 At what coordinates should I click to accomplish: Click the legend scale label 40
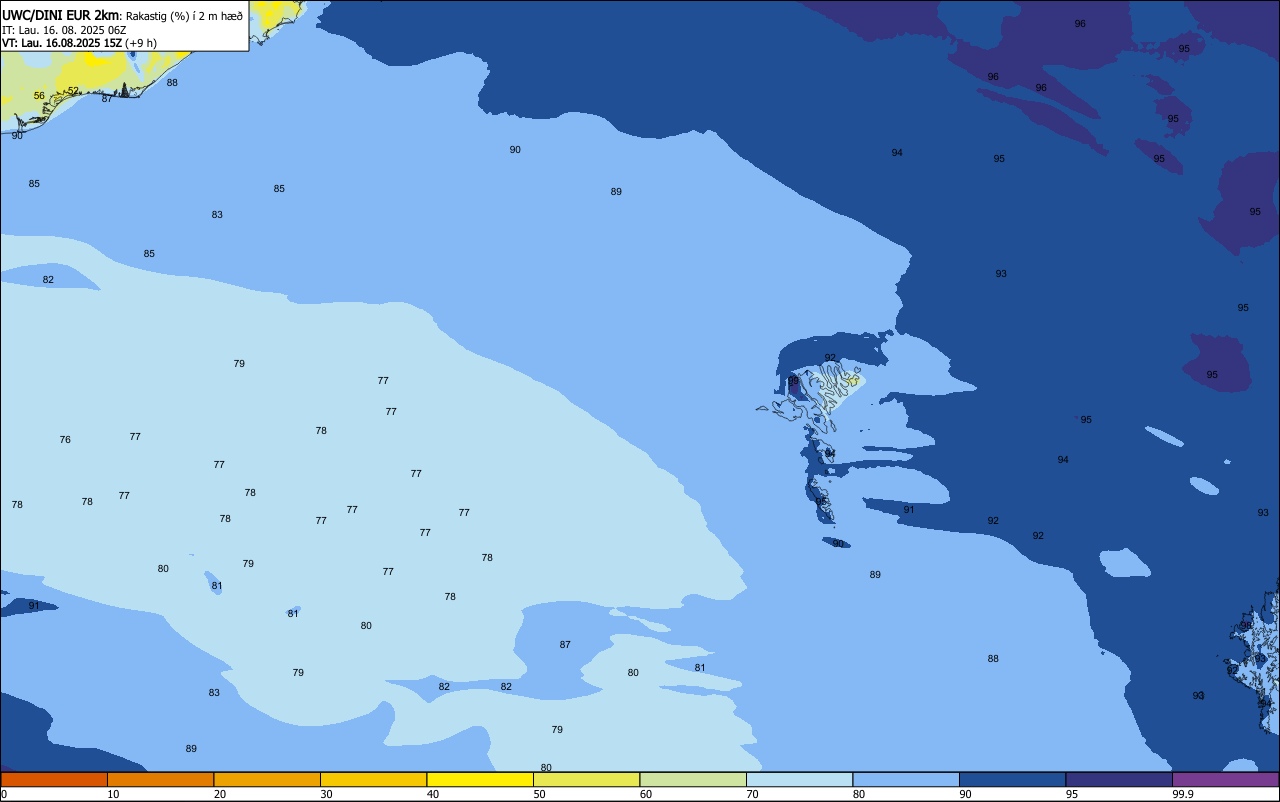(433, 794)
